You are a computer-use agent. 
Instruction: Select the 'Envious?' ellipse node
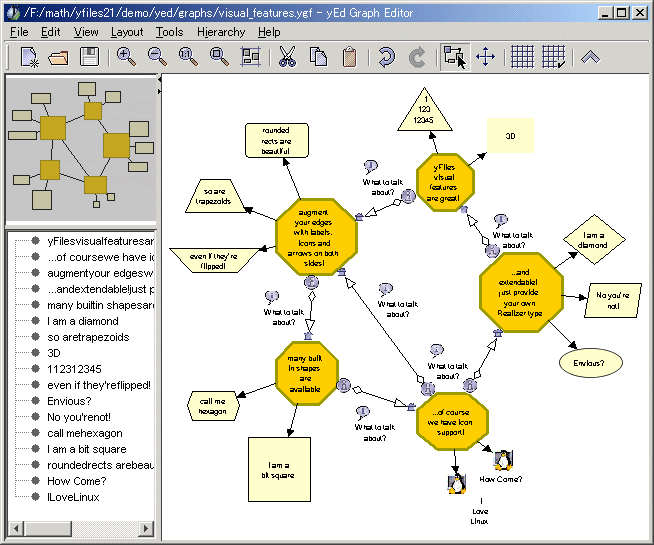coord(590,363)
